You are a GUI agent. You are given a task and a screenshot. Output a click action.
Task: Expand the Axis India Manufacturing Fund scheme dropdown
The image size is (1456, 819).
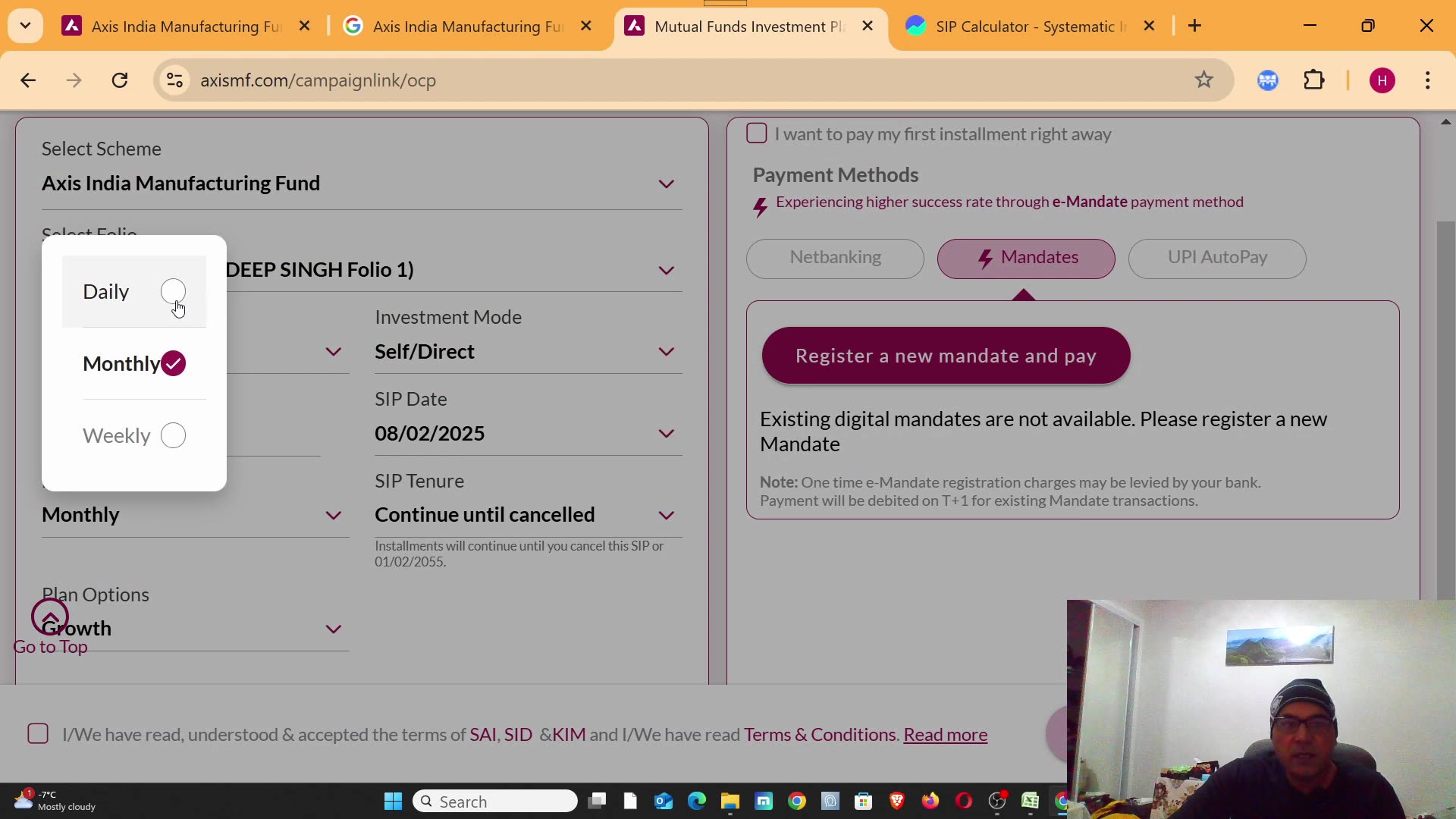click(667, 184)
